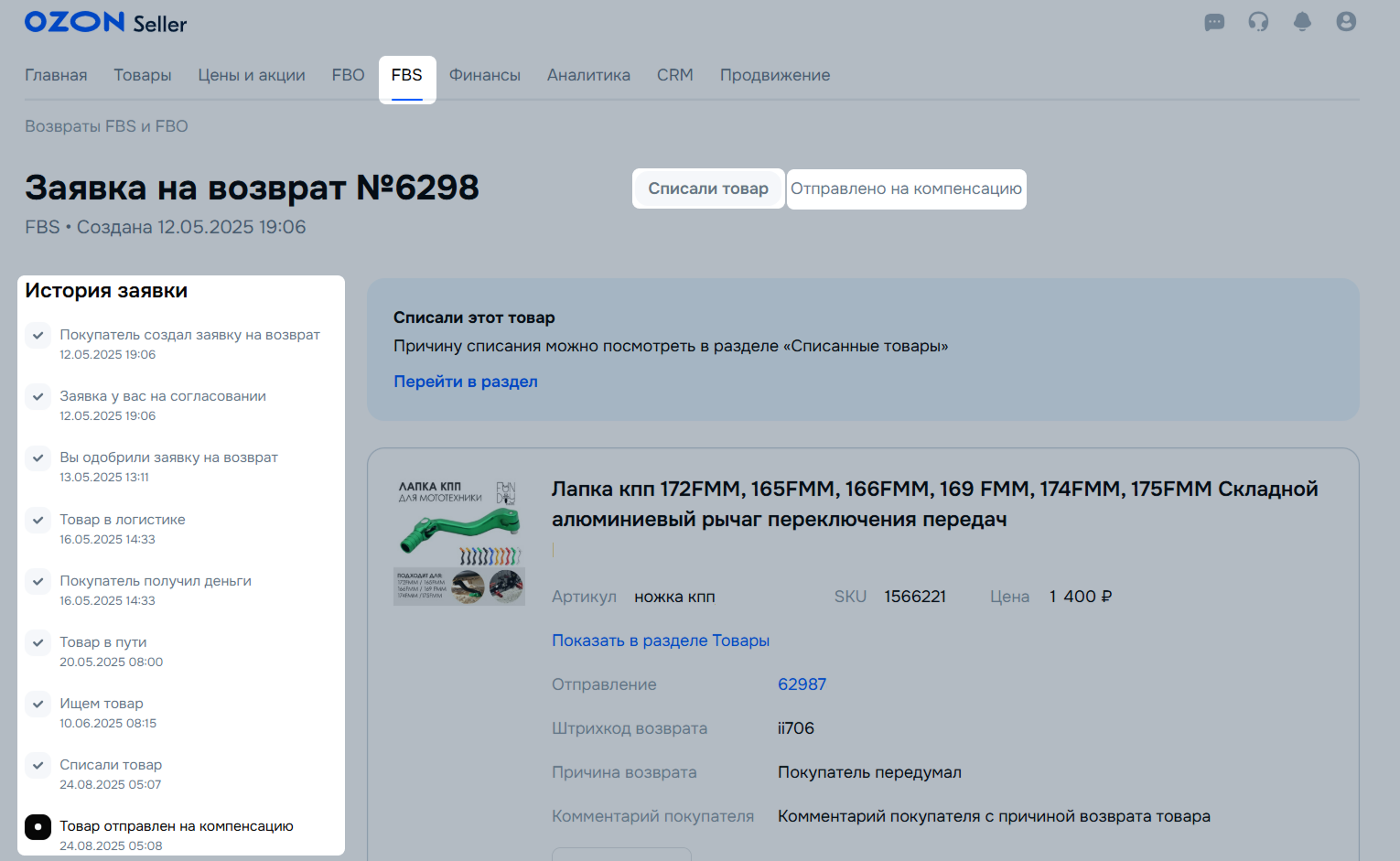Viewport: 1400px width, 861px height.
Task: Follow the 'Перейти в раздел' link
Action: pyautogui.click(x=465, y=382)
